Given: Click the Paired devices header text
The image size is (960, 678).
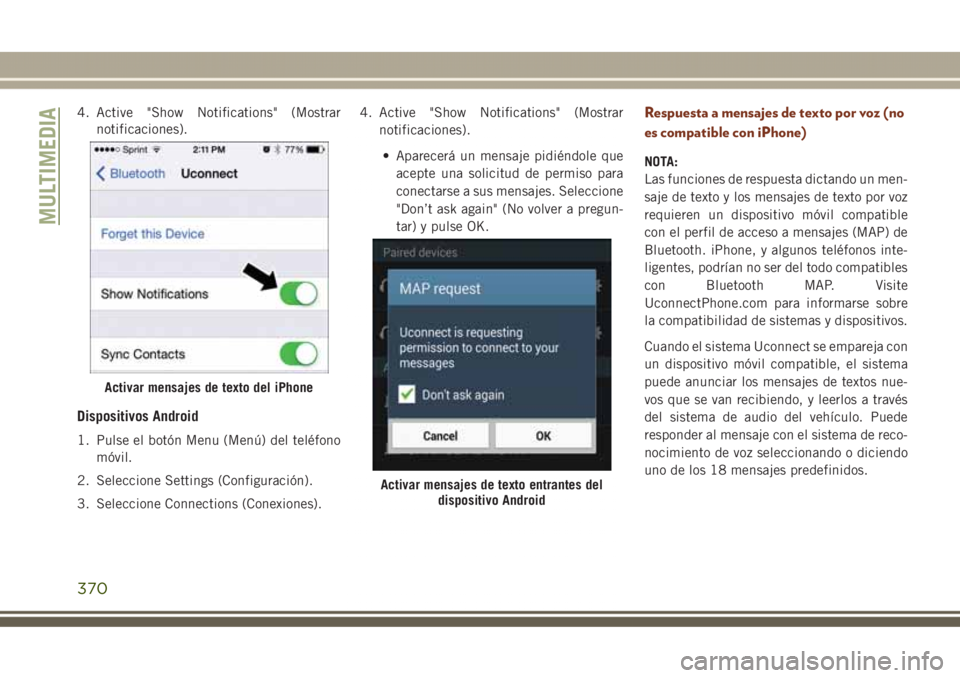Looking at the screenshot, I should coord(420,252).
